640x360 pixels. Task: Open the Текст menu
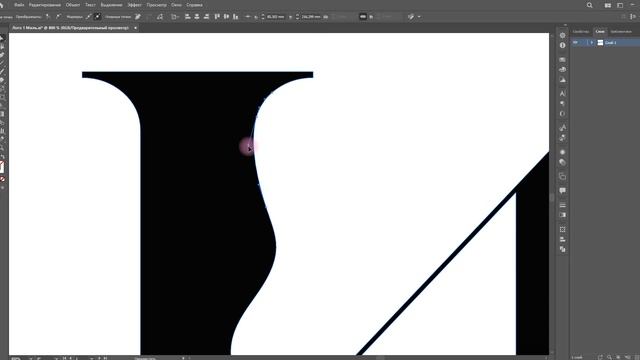click(90, 5)
